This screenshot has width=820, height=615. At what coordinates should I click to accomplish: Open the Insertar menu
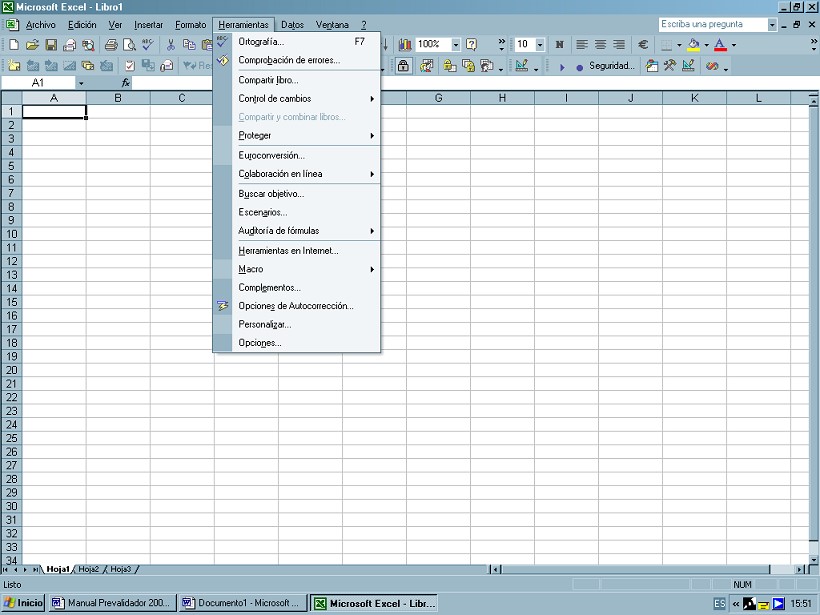[148, 25]
